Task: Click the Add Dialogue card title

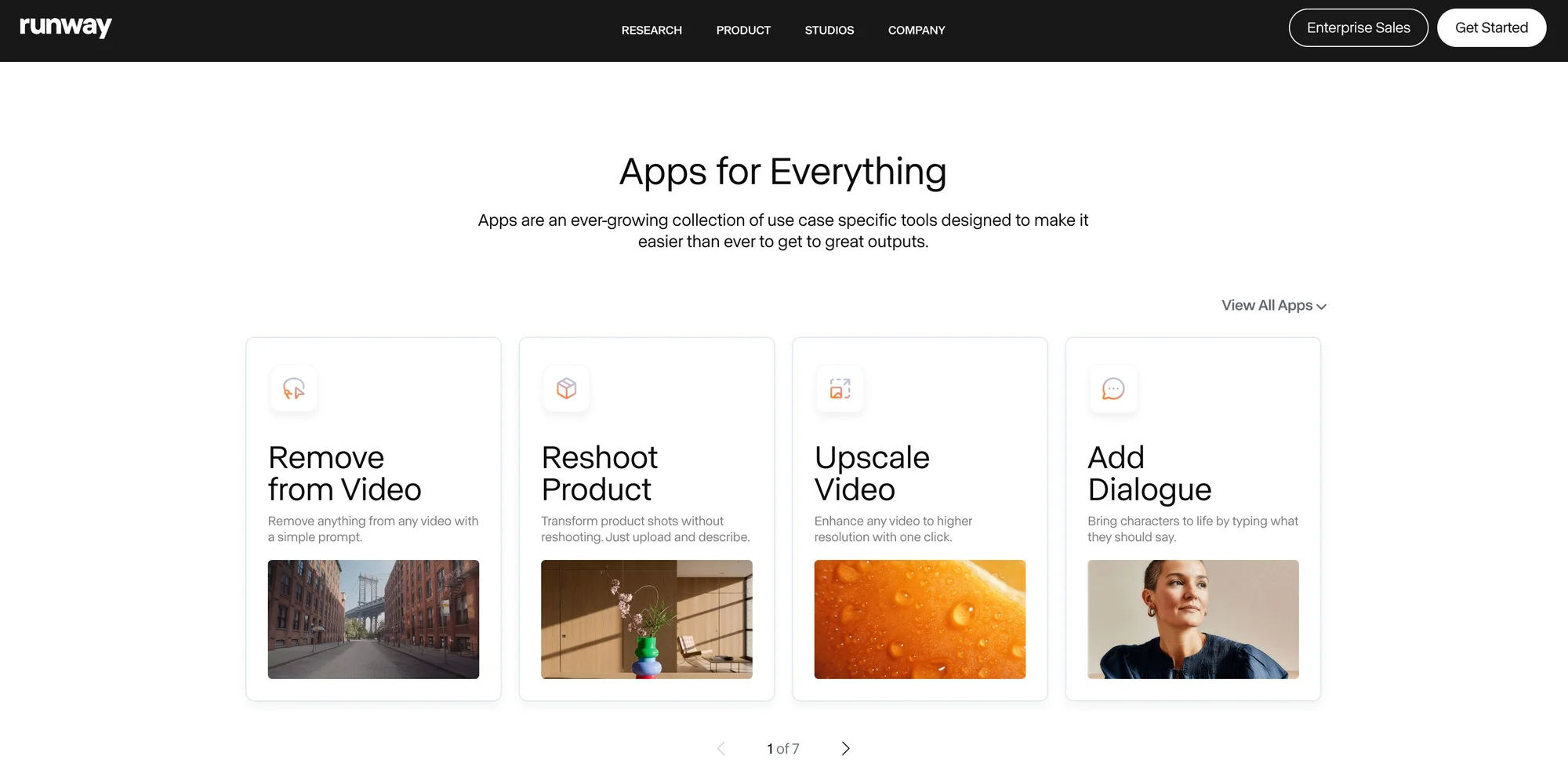Action: 1149,474
